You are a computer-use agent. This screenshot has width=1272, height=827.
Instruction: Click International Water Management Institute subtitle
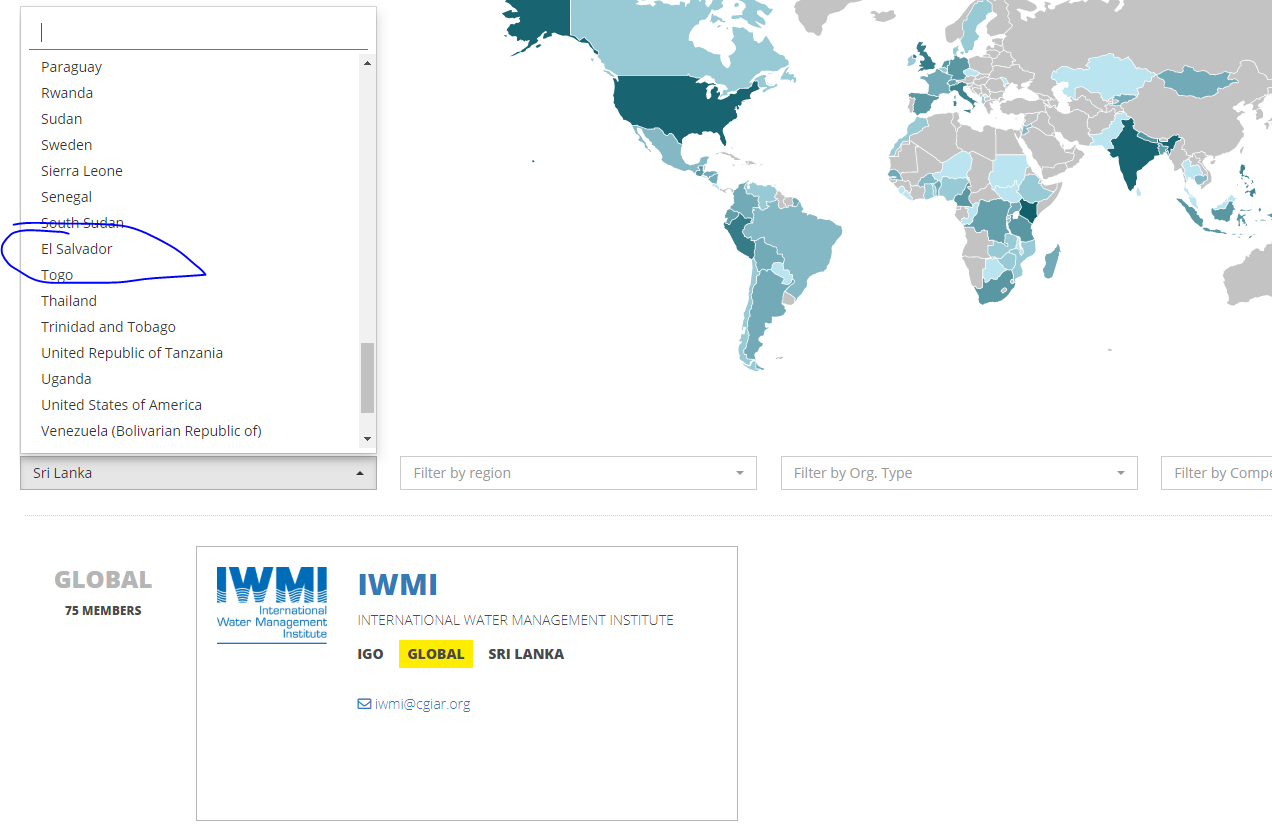pos(516,620)
